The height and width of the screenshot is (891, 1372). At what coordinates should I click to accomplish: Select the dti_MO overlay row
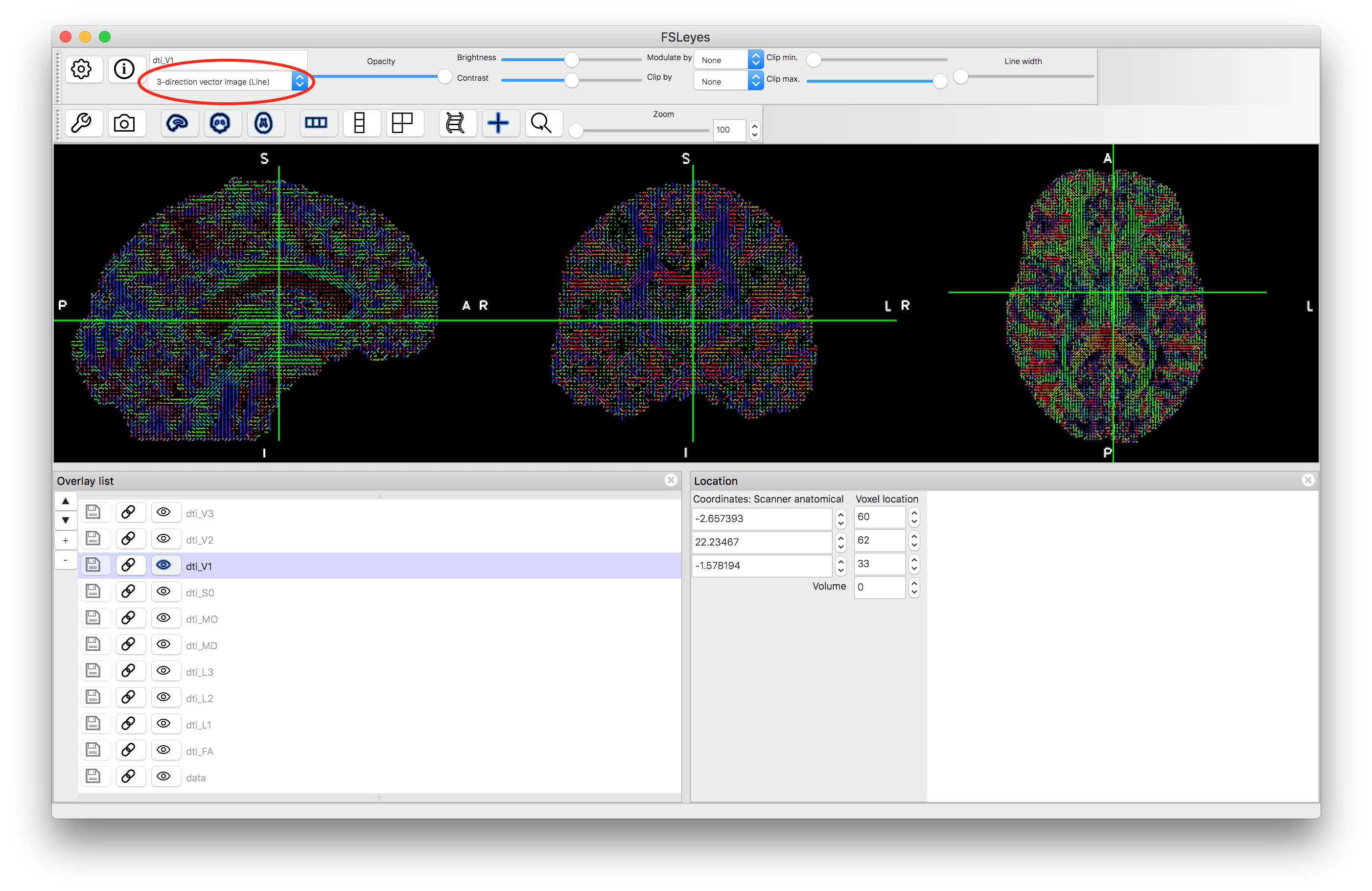380,619
